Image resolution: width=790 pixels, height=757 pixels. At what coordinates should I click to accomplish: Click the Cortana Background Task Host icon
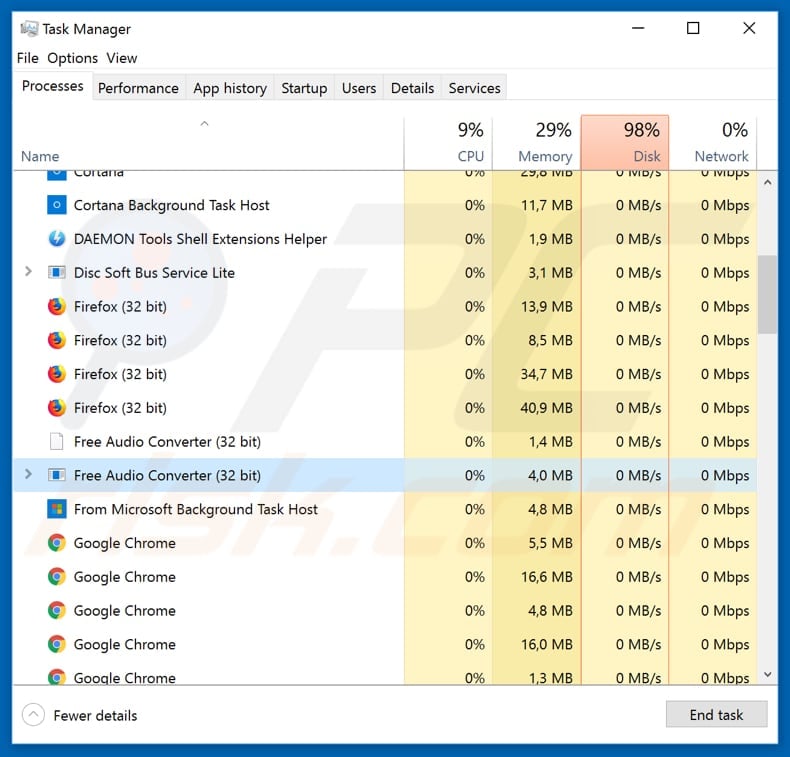pos(56,205)
